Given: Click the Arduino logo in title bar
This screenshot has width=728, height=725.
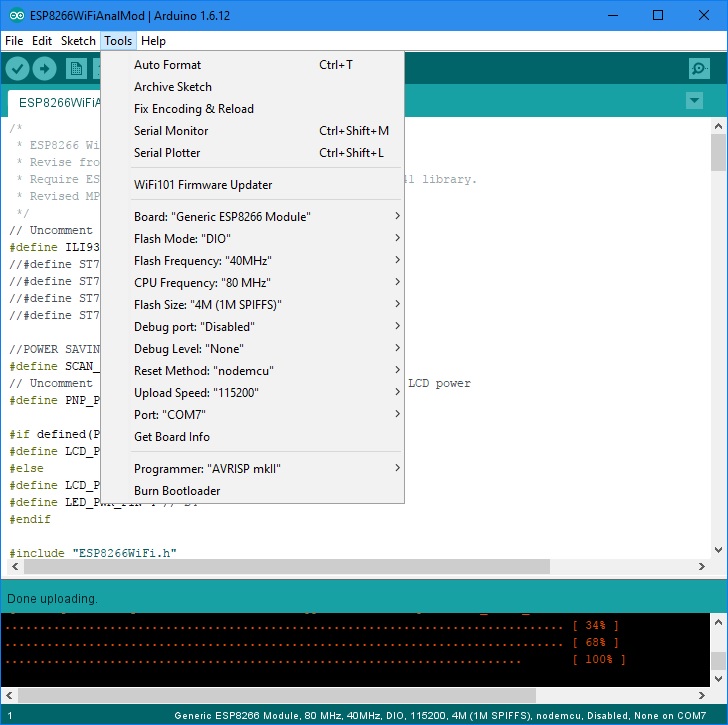Looking at the screenshot, I should coord(17,15).
